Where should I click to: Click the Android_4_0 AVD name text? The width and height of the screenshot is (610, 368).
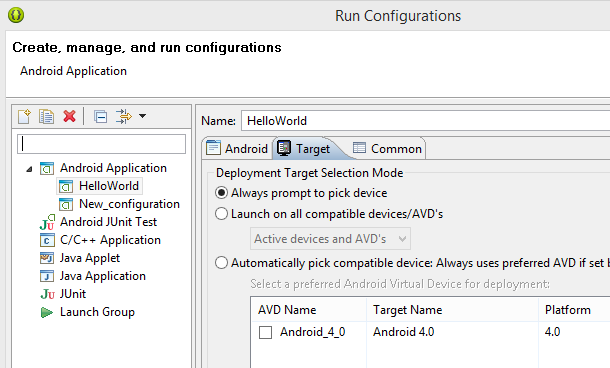click(x=312, y=332)
